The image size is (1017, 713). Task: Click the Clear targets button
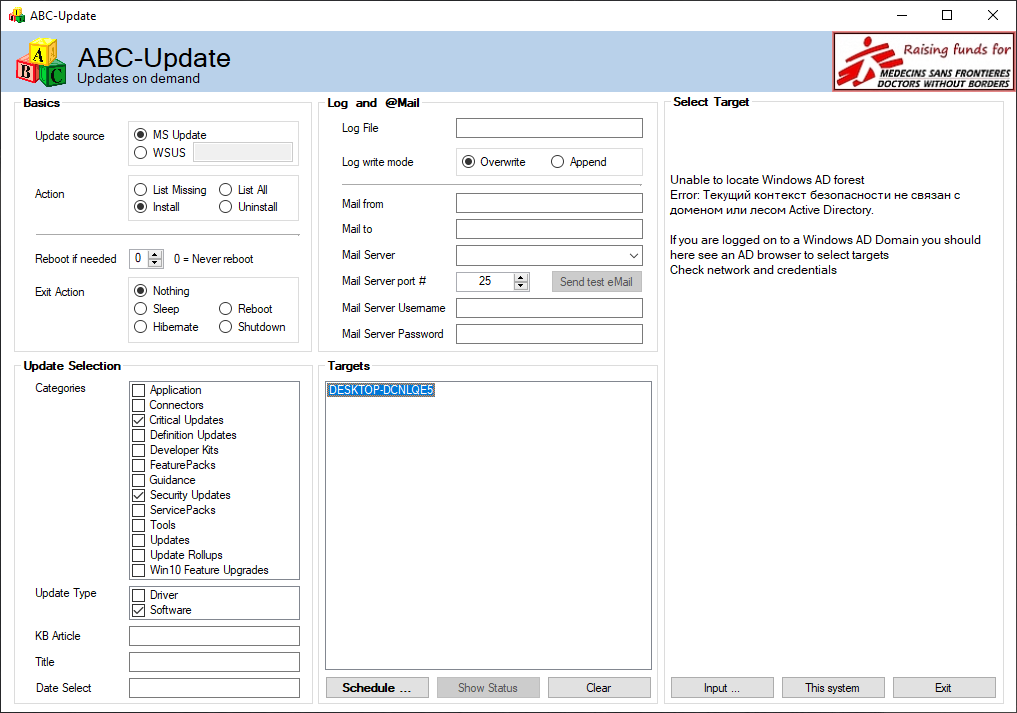click(599, 688)
